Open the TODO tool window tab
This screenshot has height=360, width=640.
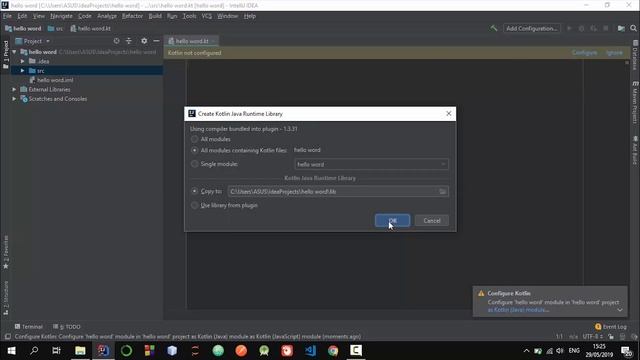point(67,327)
